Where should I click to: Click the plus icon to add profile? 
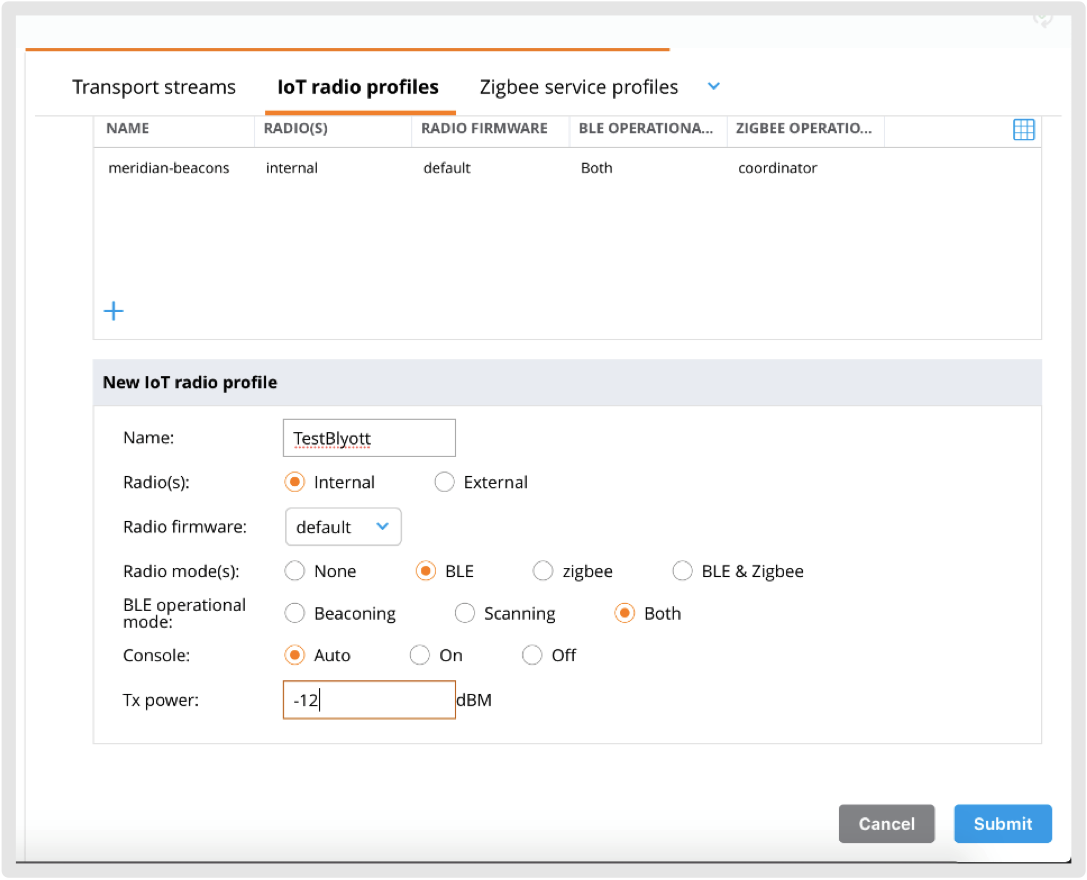[x=114, y=311]
